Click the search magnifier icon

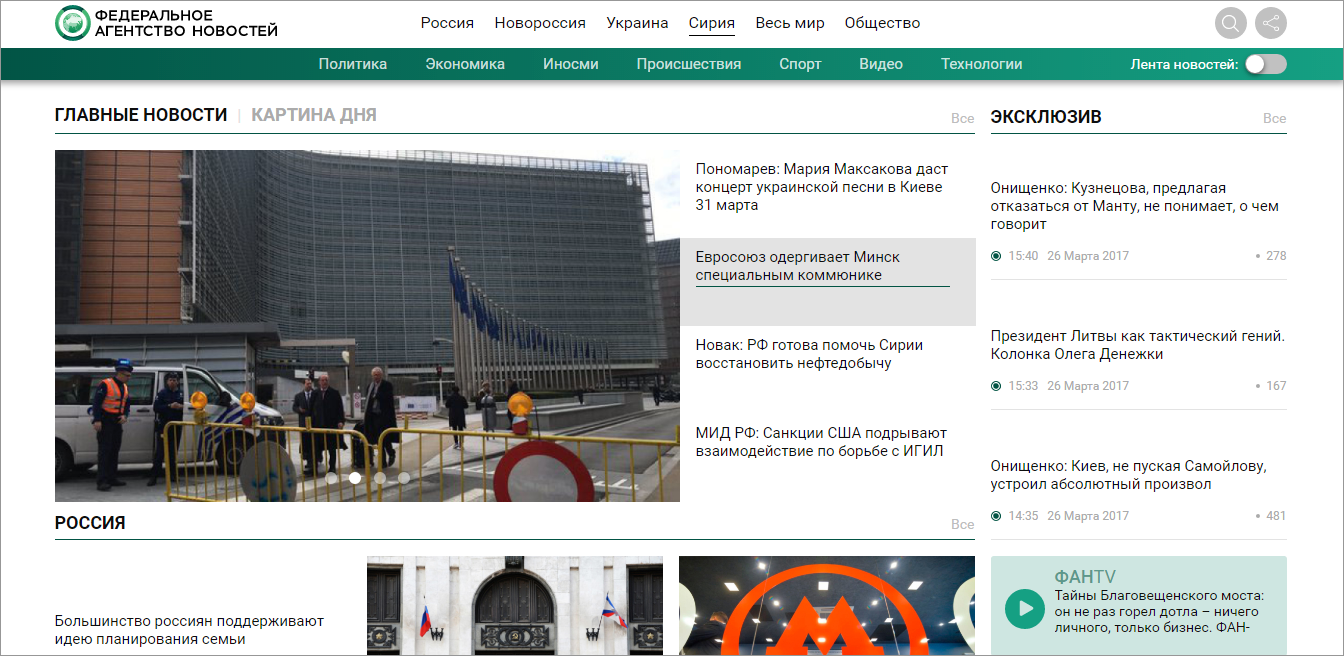tap(1231, 23)
